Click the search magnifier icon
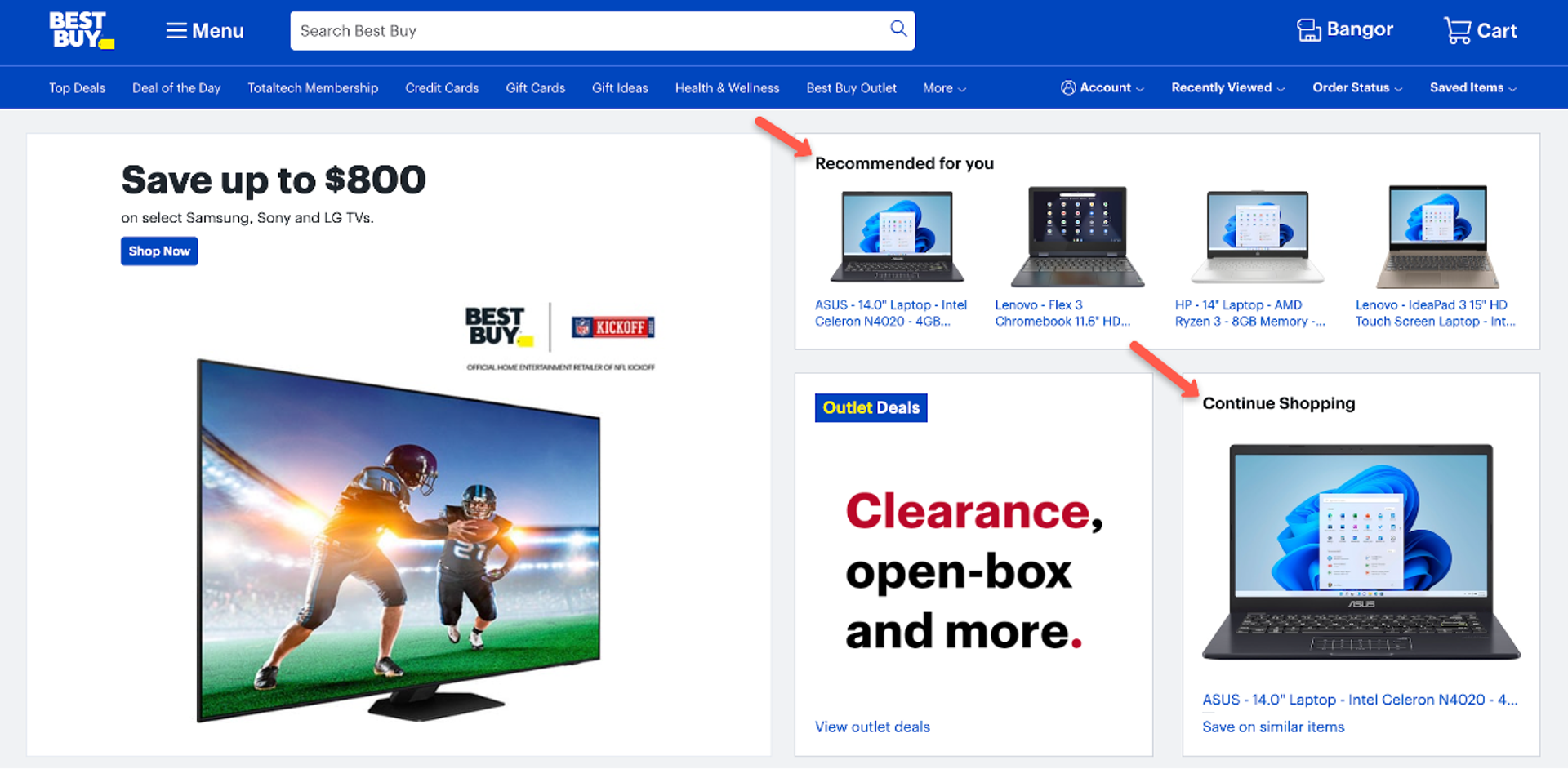The width and height of the screenshot is (1568, 769). click(898, 29)
